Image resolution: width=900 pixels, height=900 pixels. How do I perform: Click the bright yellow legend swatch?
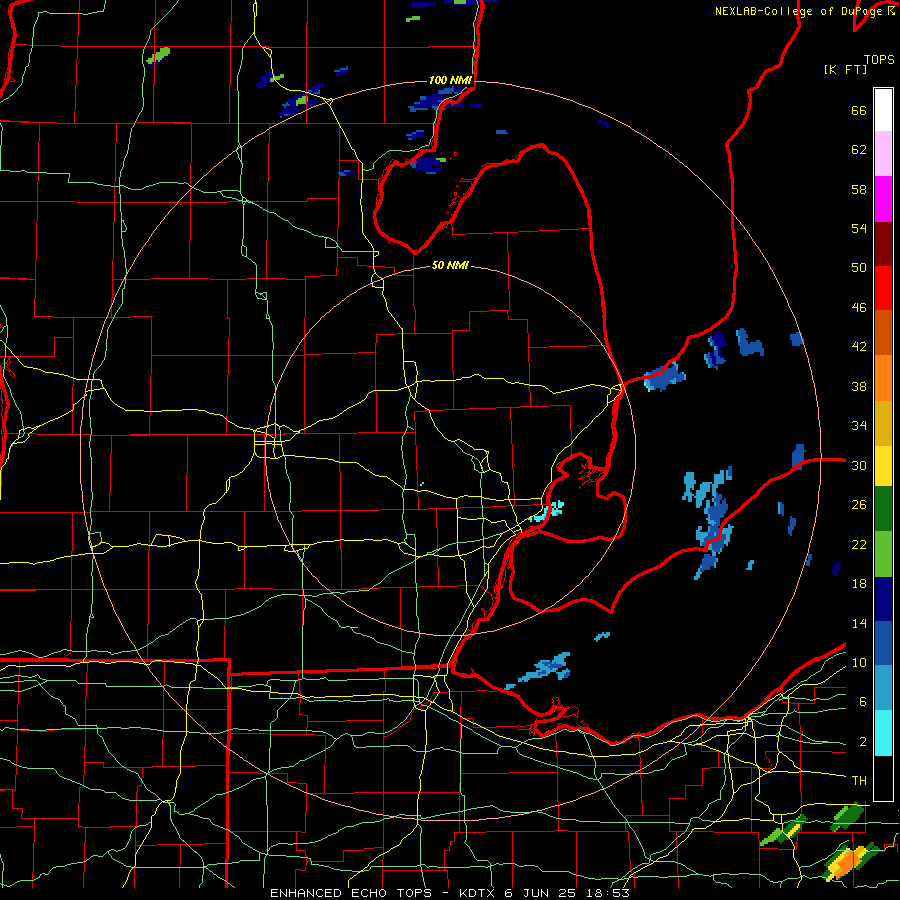883,465
